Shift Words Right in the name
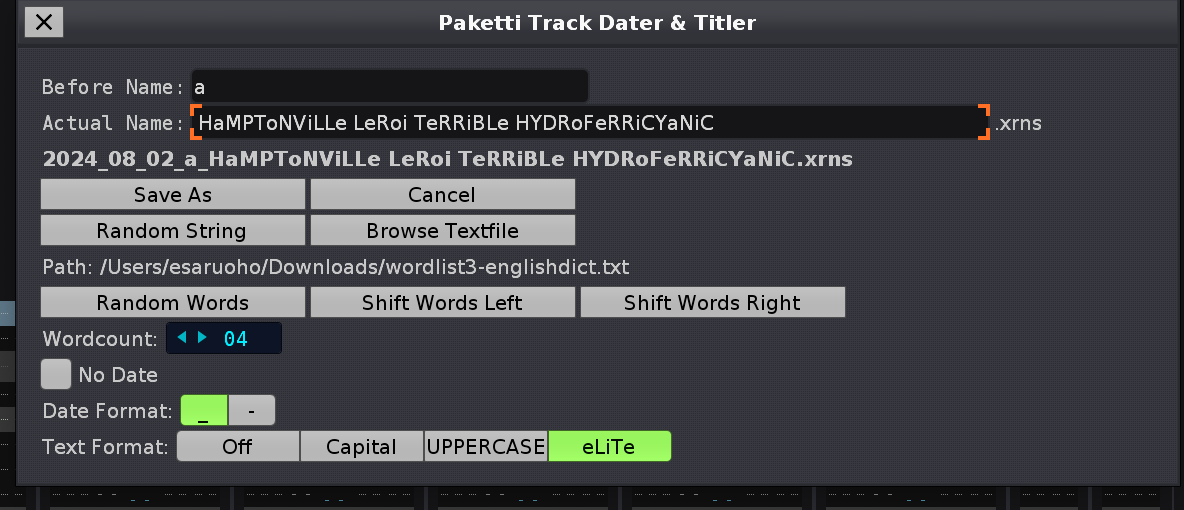 pyautogui.click(x=712, y=302)
